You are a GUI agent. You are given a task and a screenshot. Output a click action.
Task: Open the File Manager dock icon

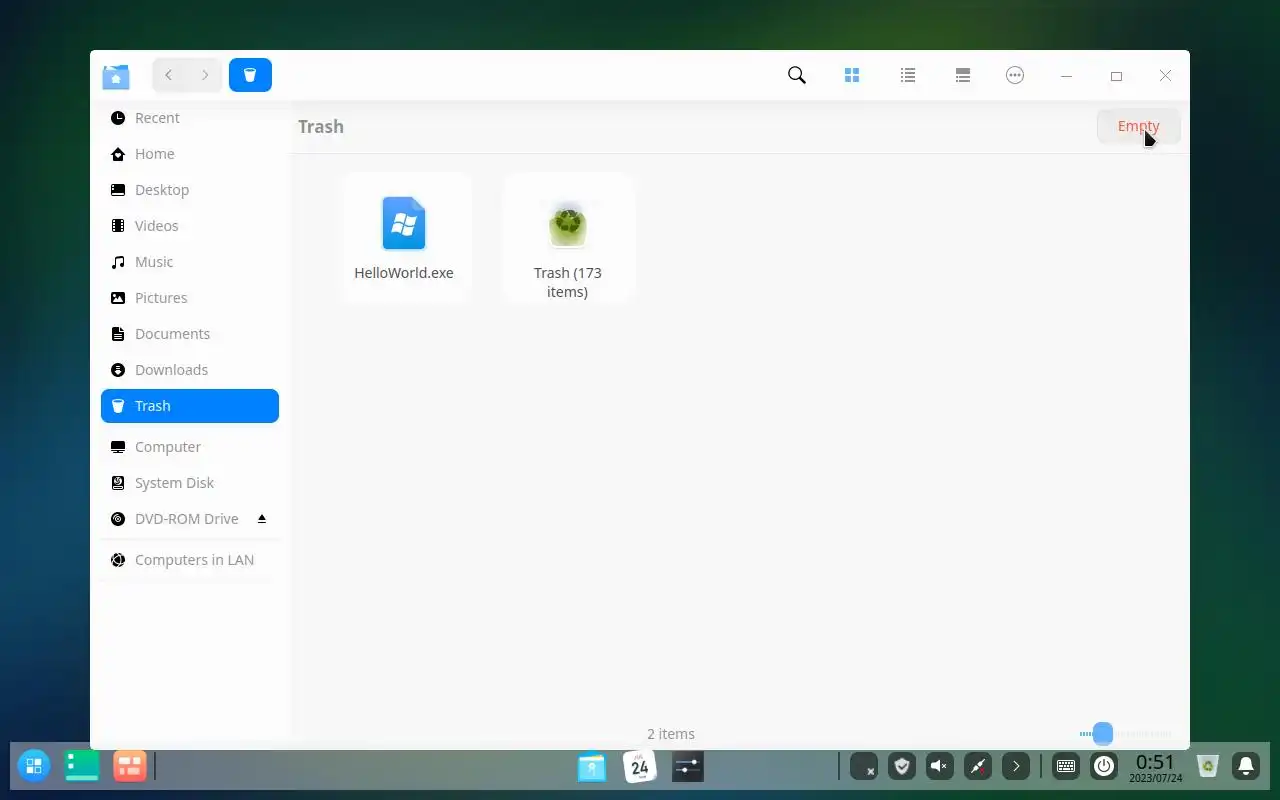592,767
